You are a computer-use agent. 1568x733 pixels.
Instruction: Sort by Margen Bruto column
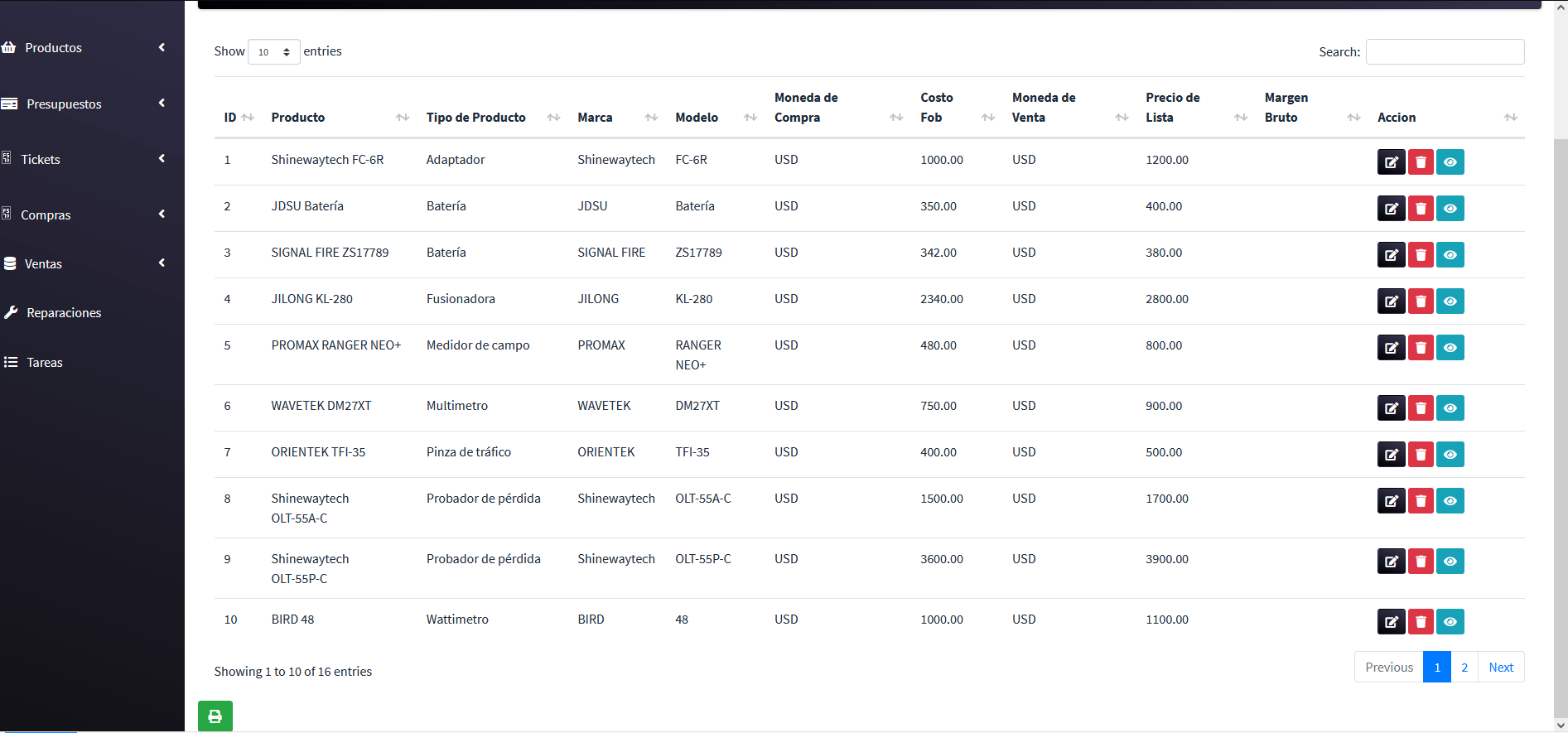(x=1311, y=108)
